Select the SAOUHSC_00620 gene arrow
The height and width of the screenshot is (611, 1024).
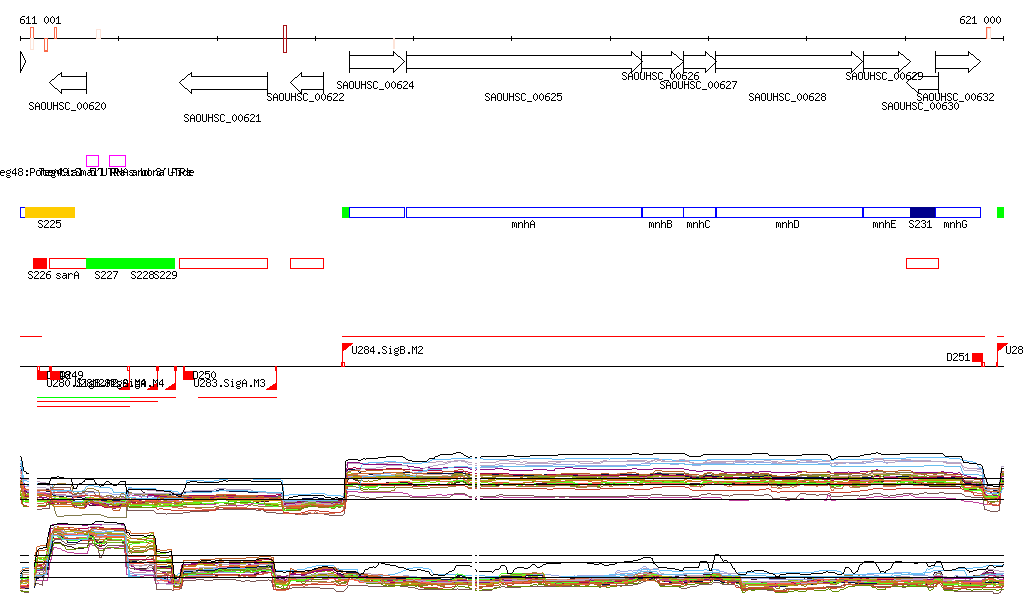point(68,83)
